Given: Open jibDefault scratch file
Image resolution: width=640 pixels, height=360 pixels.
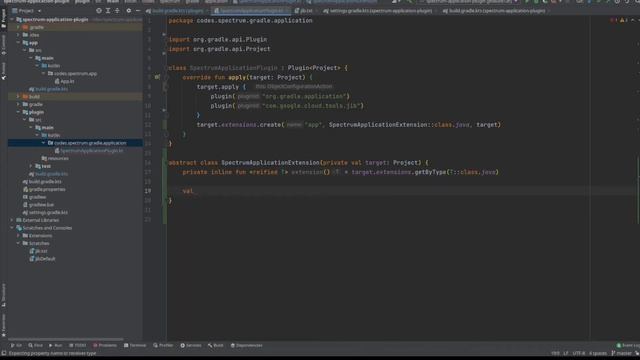Looking at the screenshot, I should coord(42,259).
